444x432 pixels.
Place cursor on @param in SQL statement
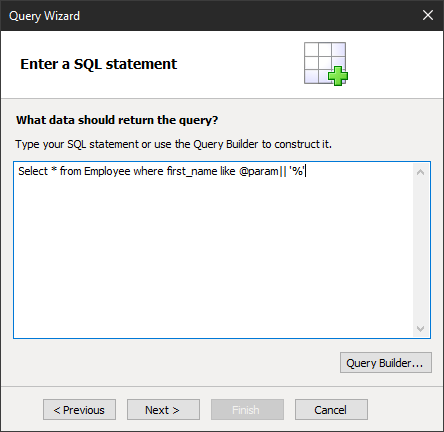pyautogui.click(x=259, y=171)
